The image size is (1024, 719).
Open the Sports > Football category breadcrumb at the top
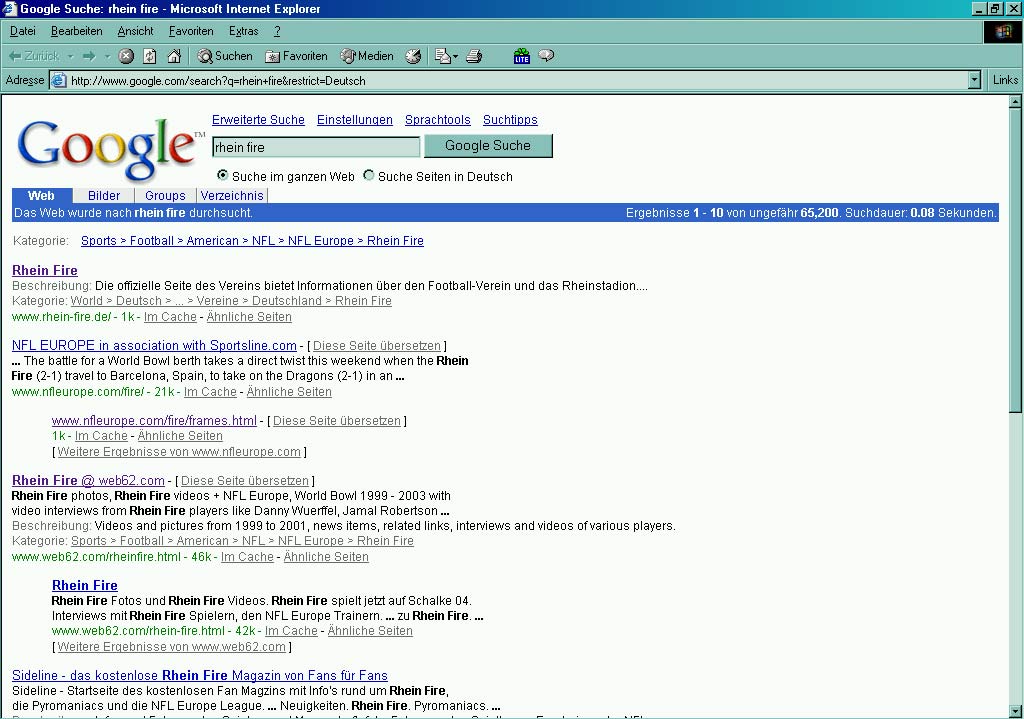coord(252,240)
